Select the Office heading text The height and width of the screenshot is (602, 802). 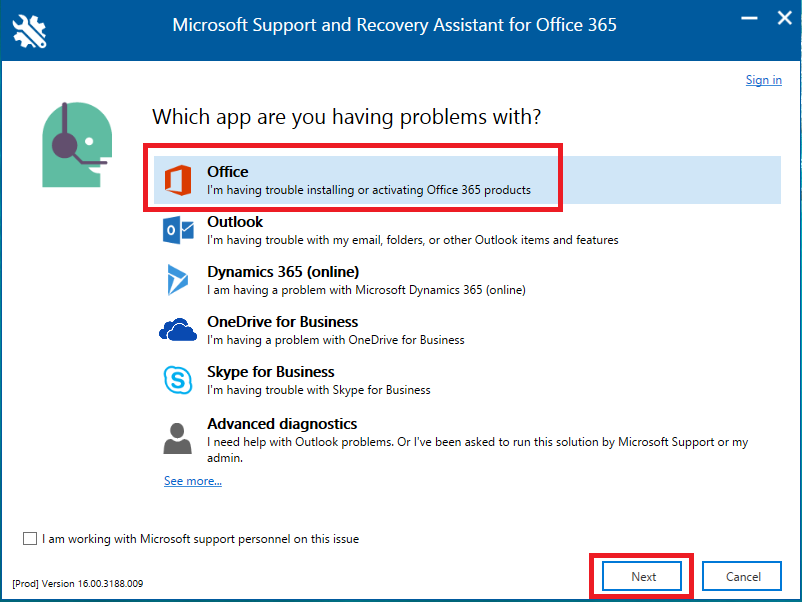point(228,172)
